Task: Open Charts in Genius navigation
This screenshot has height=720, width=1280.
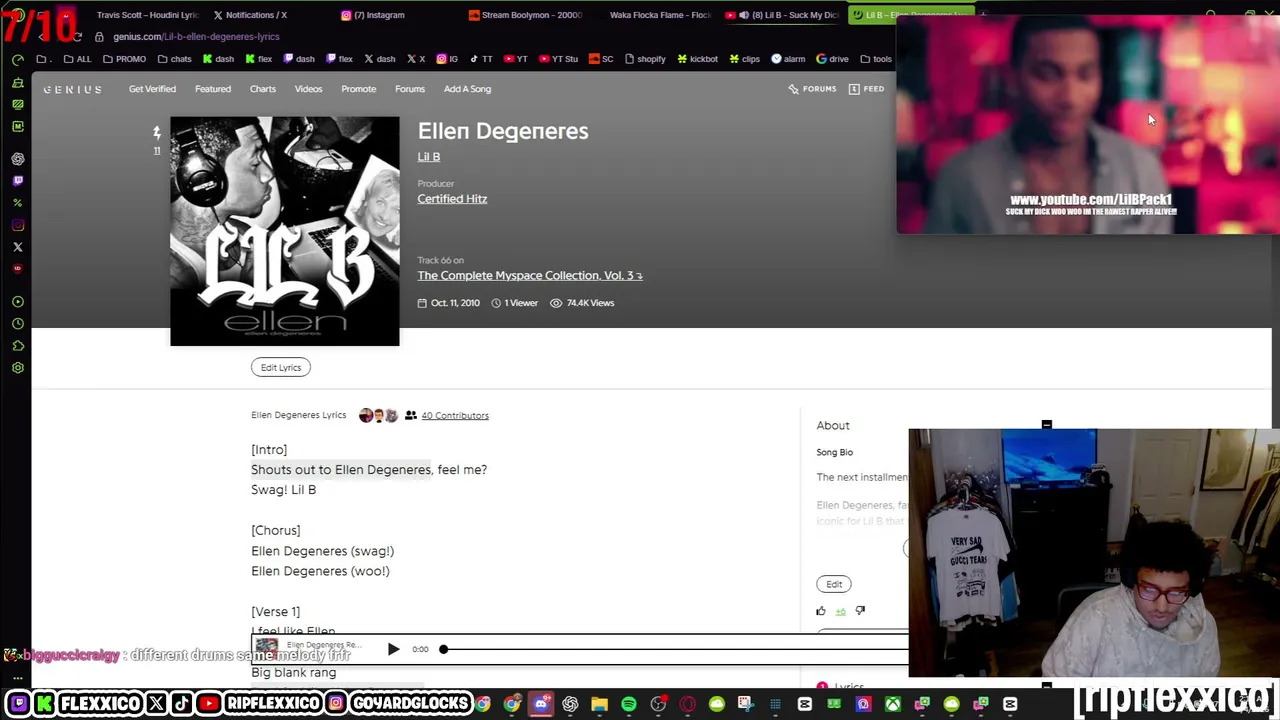Action: (263, 89)
